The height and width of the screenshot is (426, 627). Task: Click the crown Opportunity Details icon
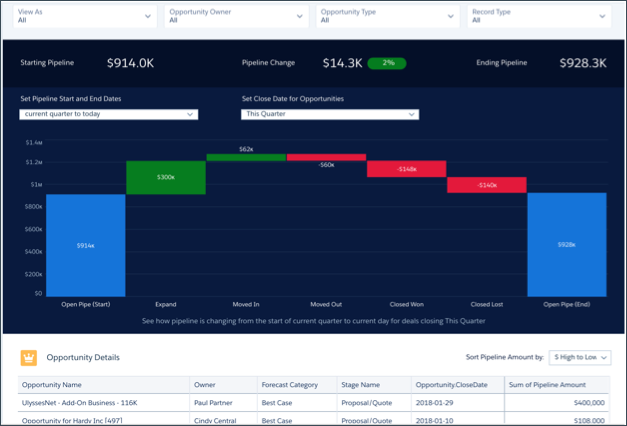(x=28, y=357)
